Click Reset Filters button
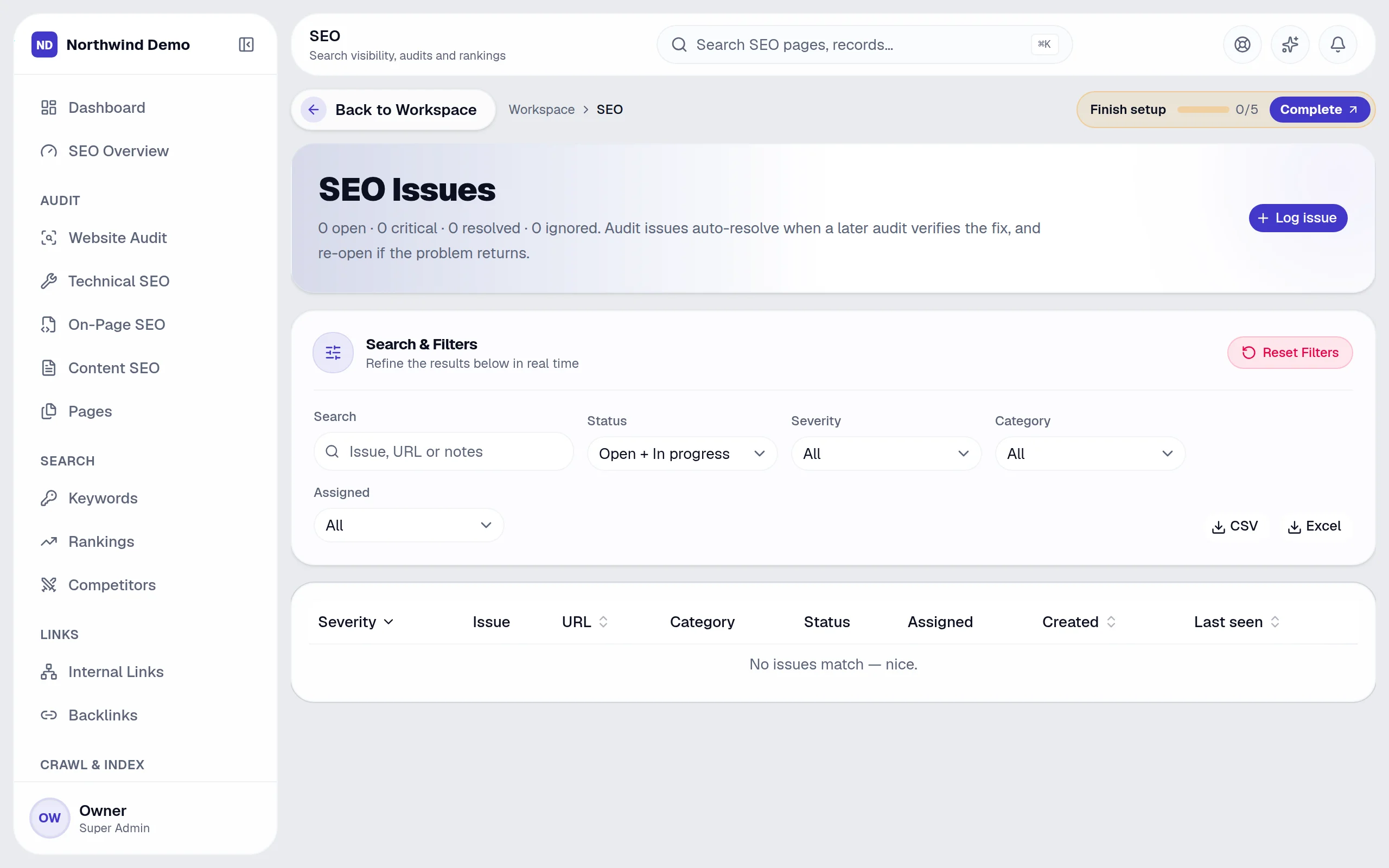This screenshot has height=868, width=1389. pyautogui.click(x=1290, y=353)
